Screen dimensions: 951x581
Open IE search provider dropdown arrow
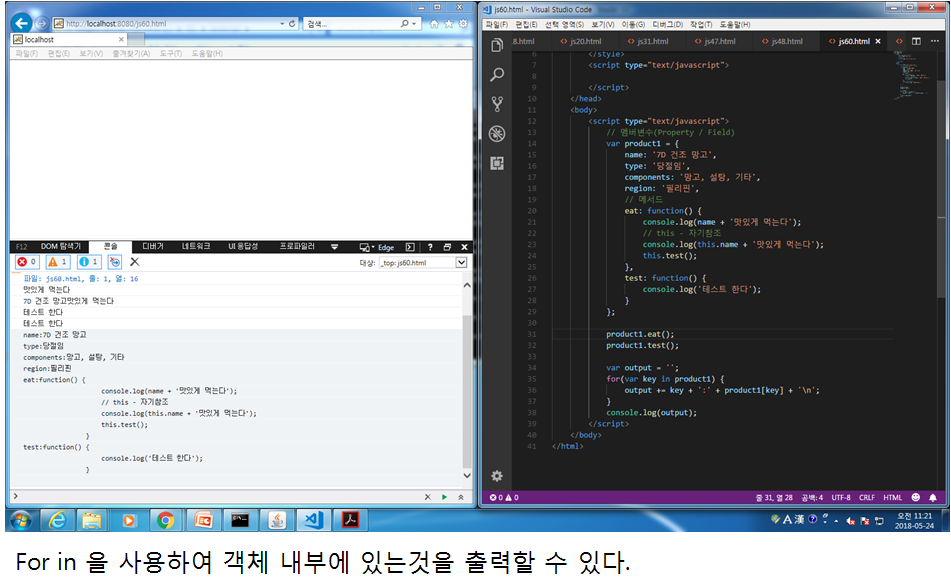414,24
